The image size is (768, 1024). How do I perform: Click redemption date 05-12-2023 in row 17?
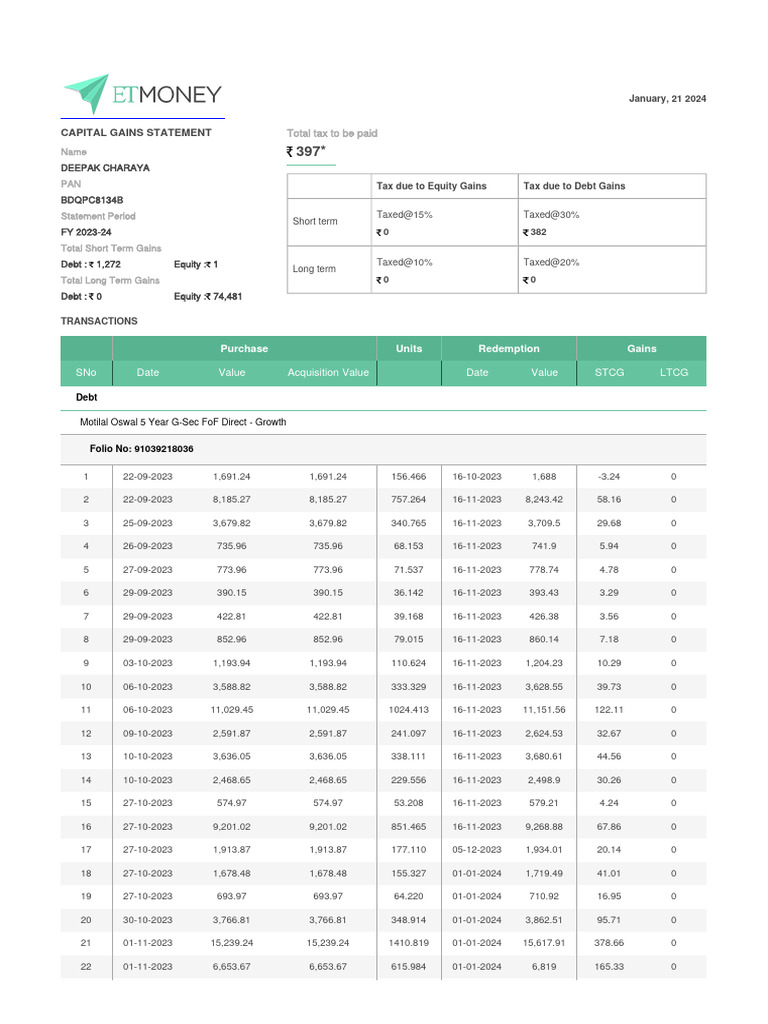coord(477,850)
